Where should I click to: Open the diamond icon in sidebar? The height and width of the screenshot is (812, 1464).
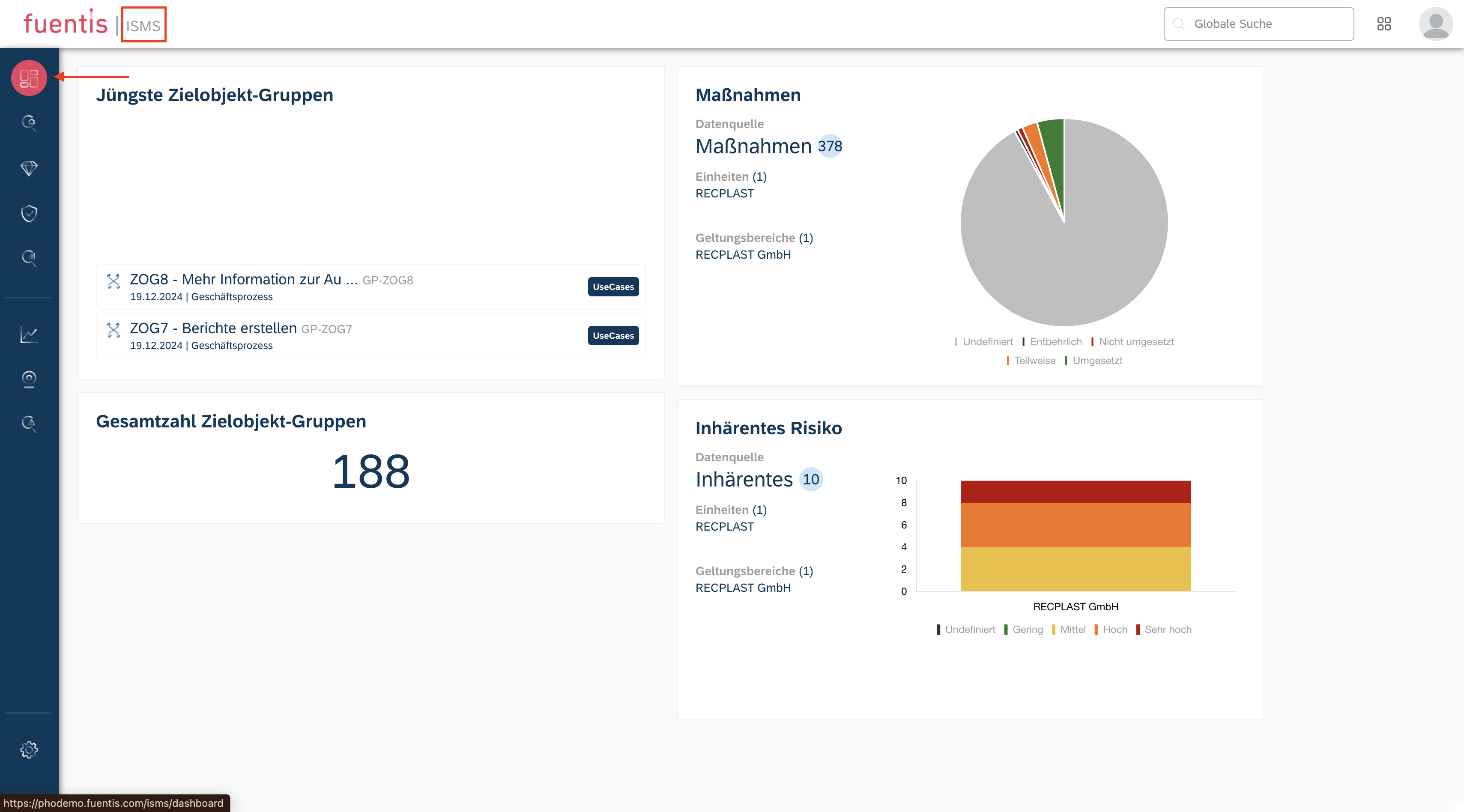[29, 168]
